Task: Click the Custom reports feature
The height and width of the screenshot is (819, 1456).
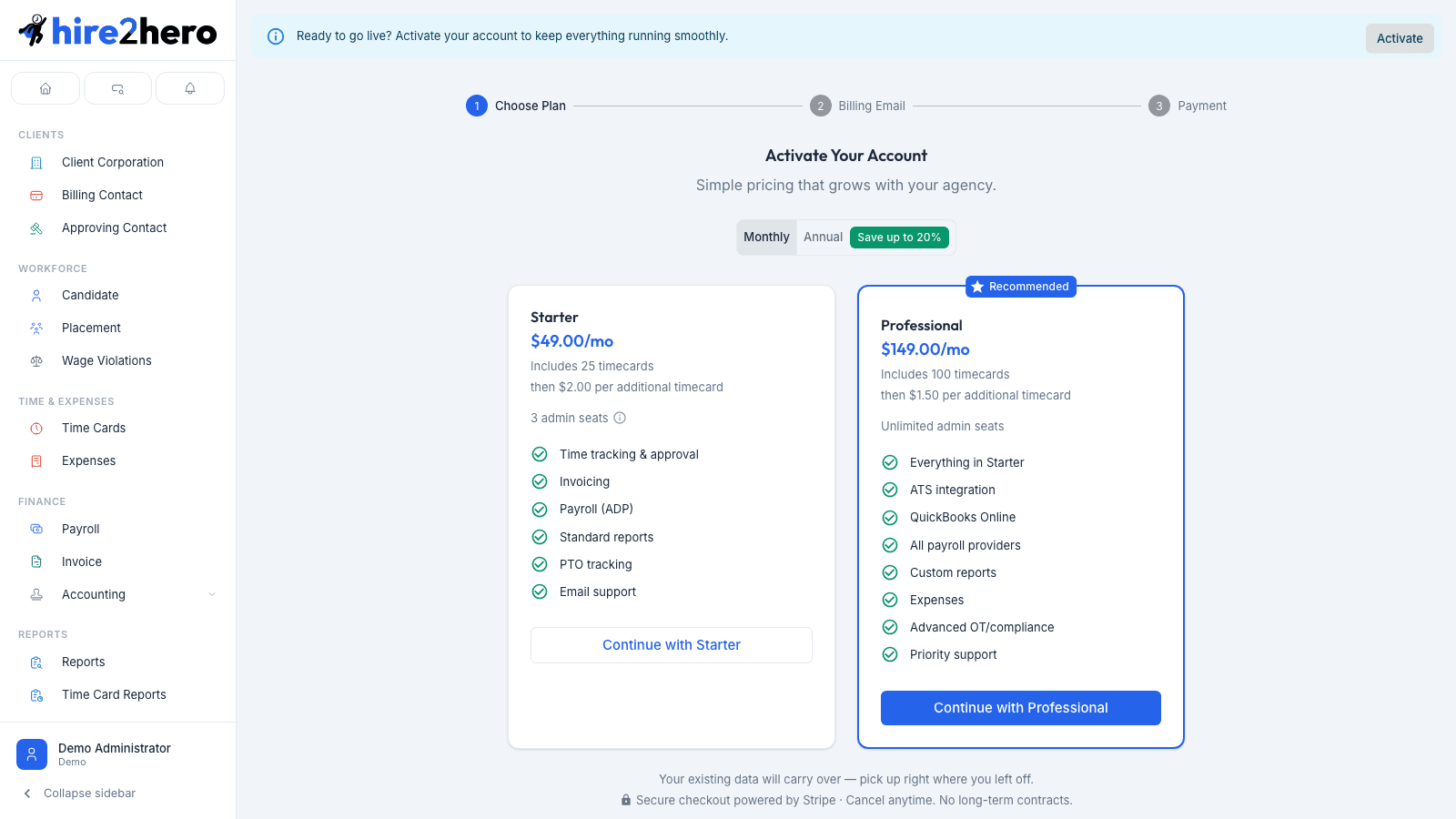Action: pyautogui.click(x=953, y=573)
